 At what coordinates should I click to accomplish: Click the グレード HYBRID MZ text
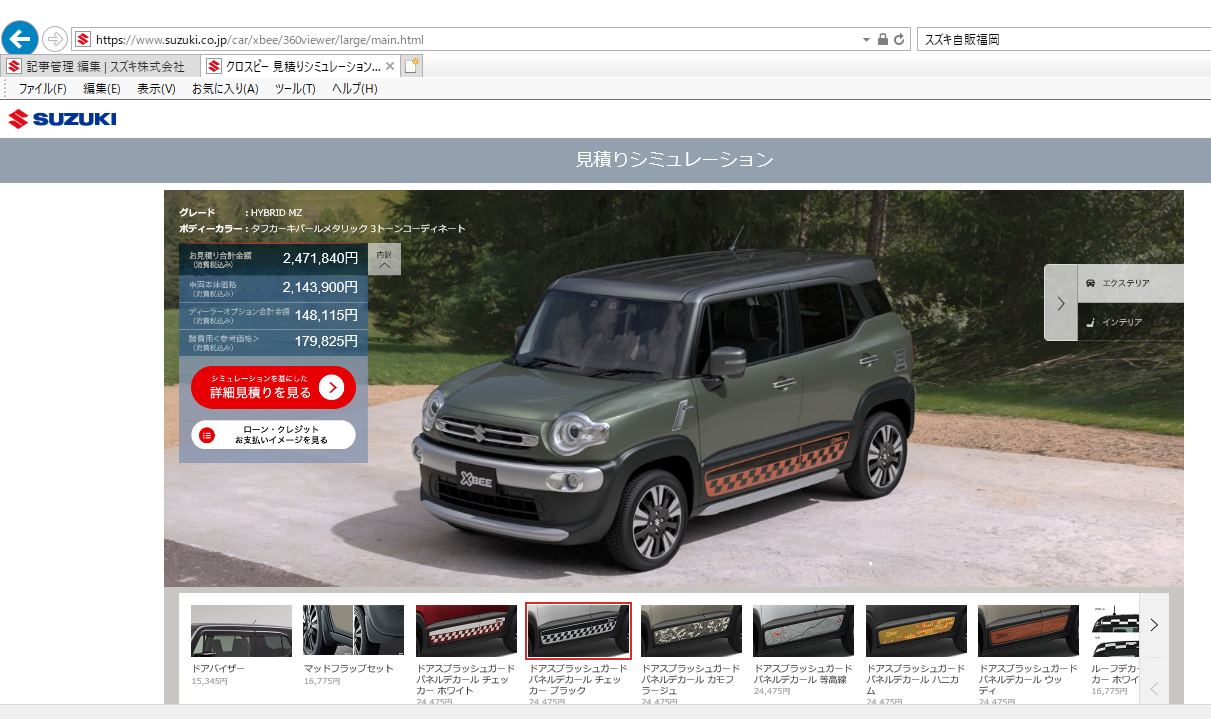pyautogui.click(x=240, y=213)
